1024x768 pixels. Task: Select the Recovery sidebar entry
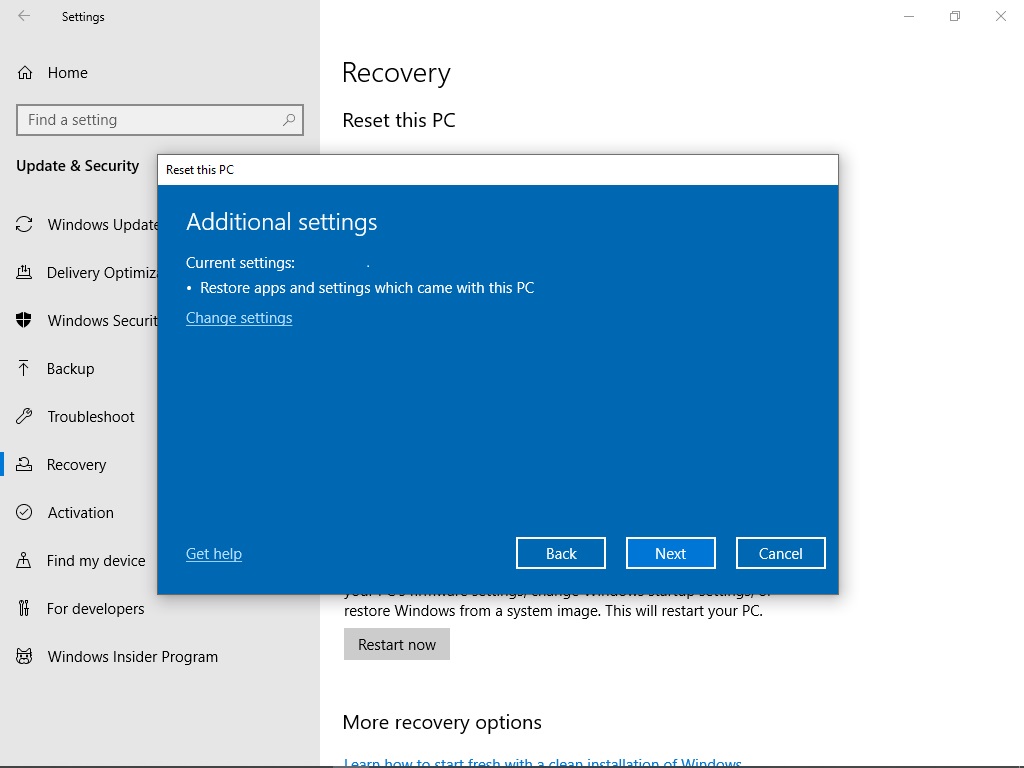76,464
